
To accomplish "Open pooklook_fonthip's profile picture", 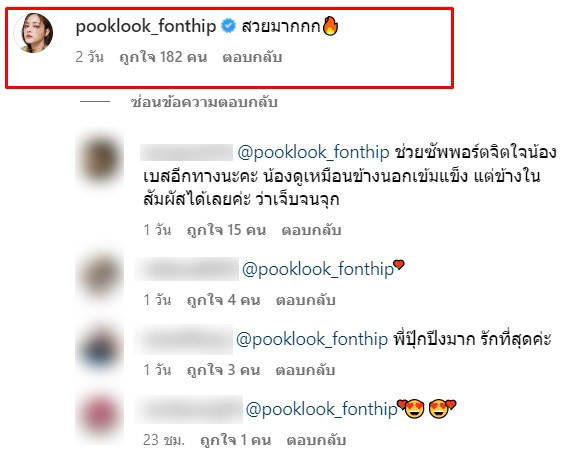I will (x=33, y=33).
